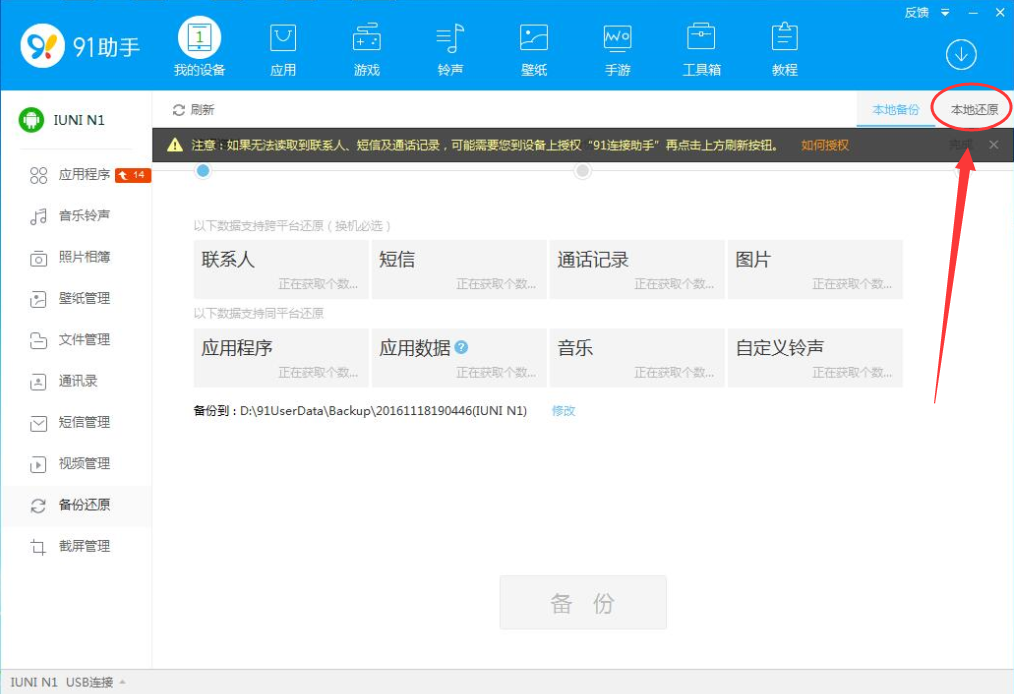Dismiss the warning notice with its × button
This screenshot has height=694, width=1014.
pyautogui.click(x=994, y=144)
